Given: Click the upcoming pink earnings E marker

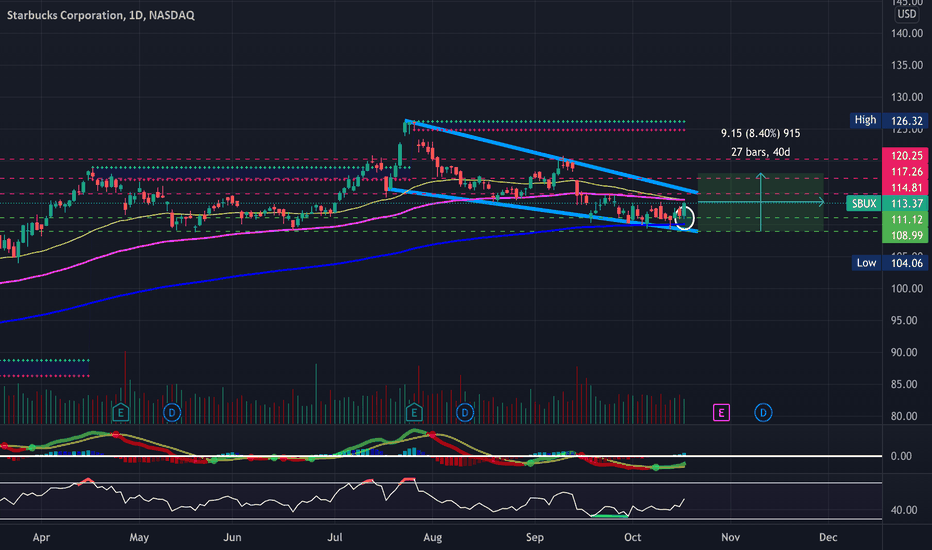Looking at the screenshot, I should [721, 412].
